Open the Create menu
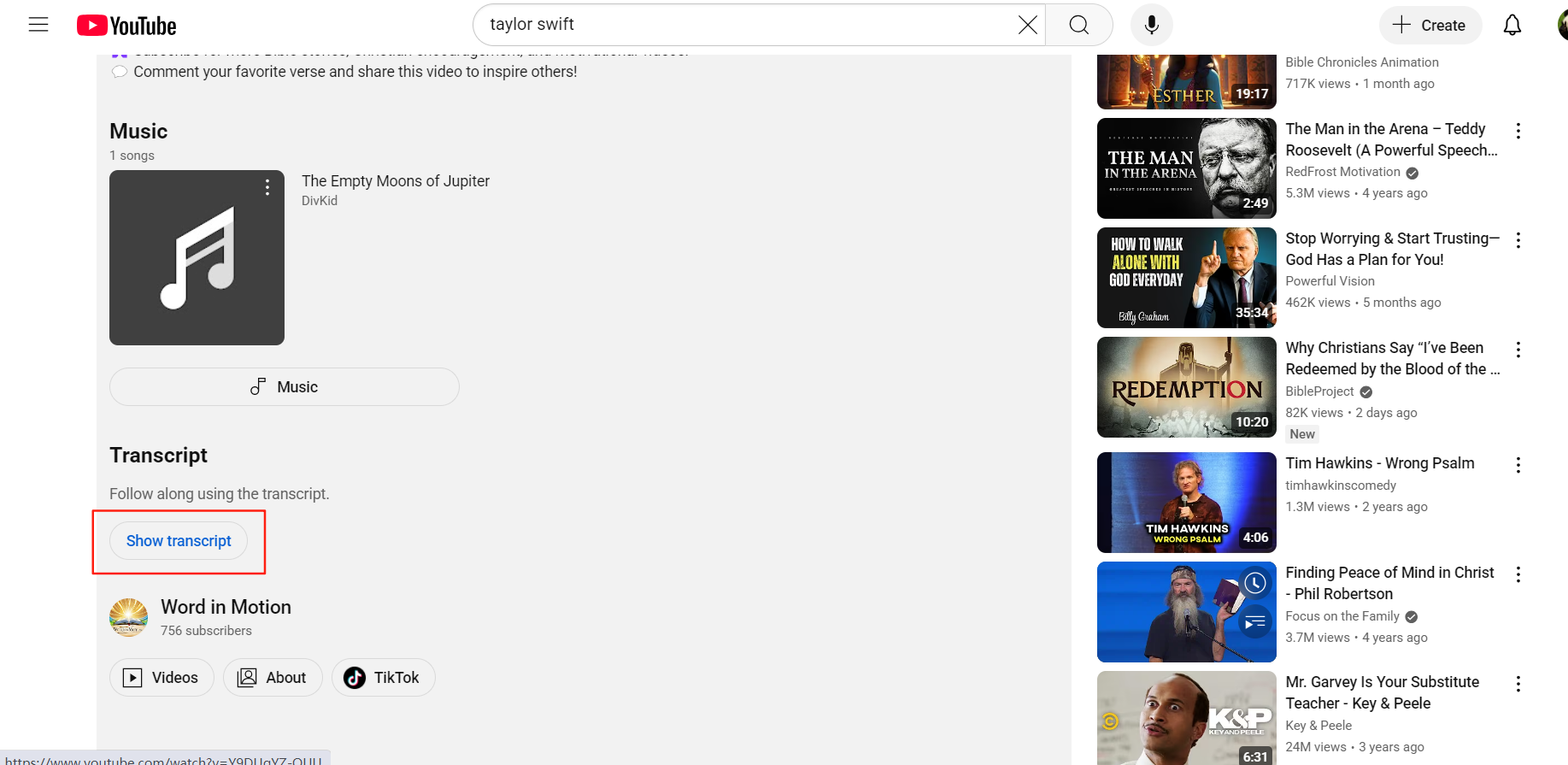This screenshot has height=765, width=1568. click(1430, 25)
